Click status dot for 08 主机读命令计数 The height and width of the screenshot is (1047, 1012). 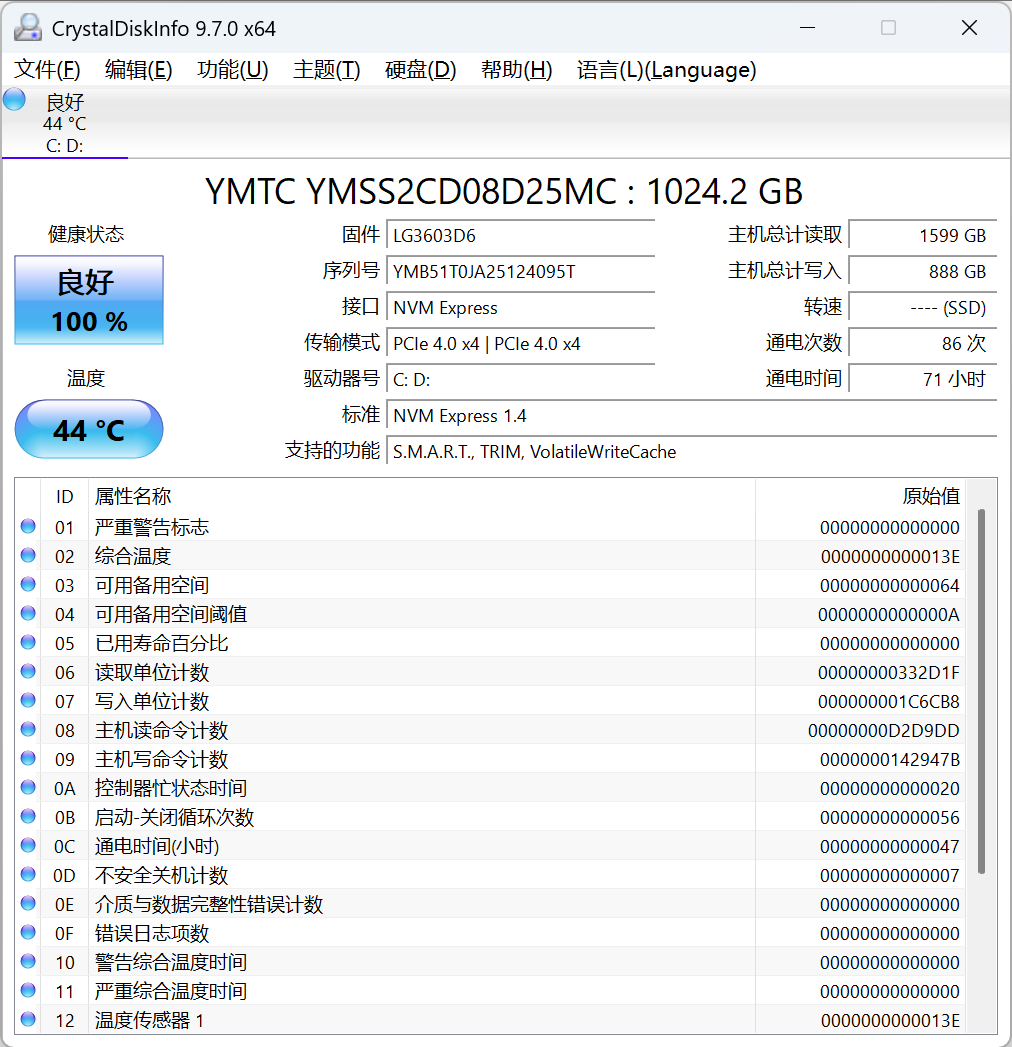click(28, 729)
